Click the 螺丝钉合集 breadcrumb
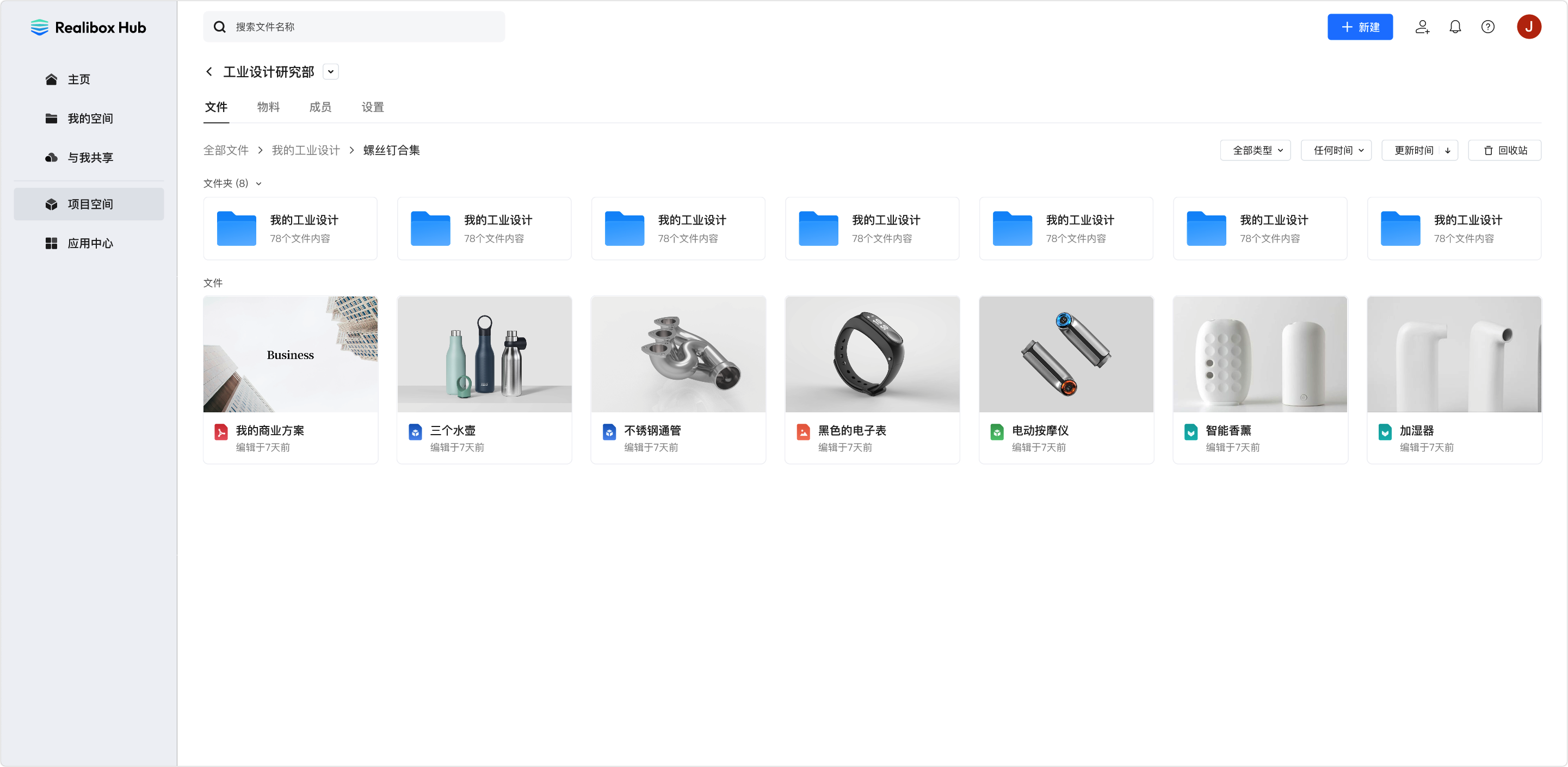 click(391, 150)
